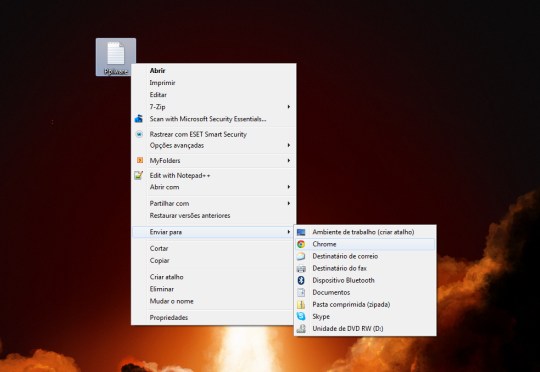The width and height of the screenshot is (540, 372).
Task: Send to Ambiente de trabalho (criar atalho)
Action: pos(365,232)
